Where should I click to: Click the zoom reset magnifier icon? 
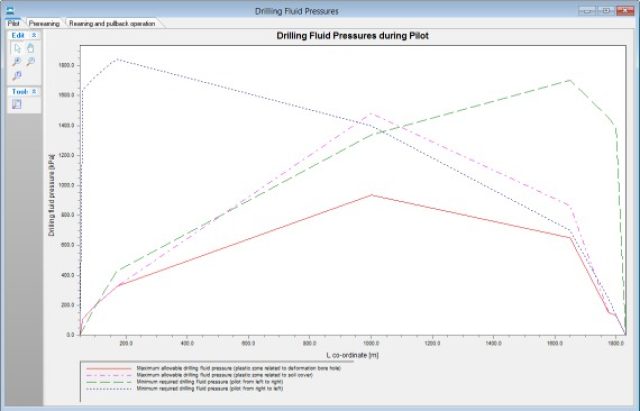17,75
